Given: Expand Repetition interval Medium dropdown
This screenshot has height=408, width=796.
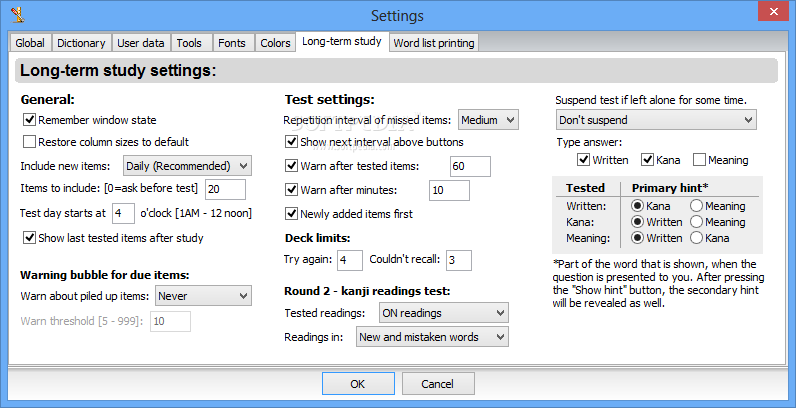Looking at the screenshot, I should pos(488,120).
